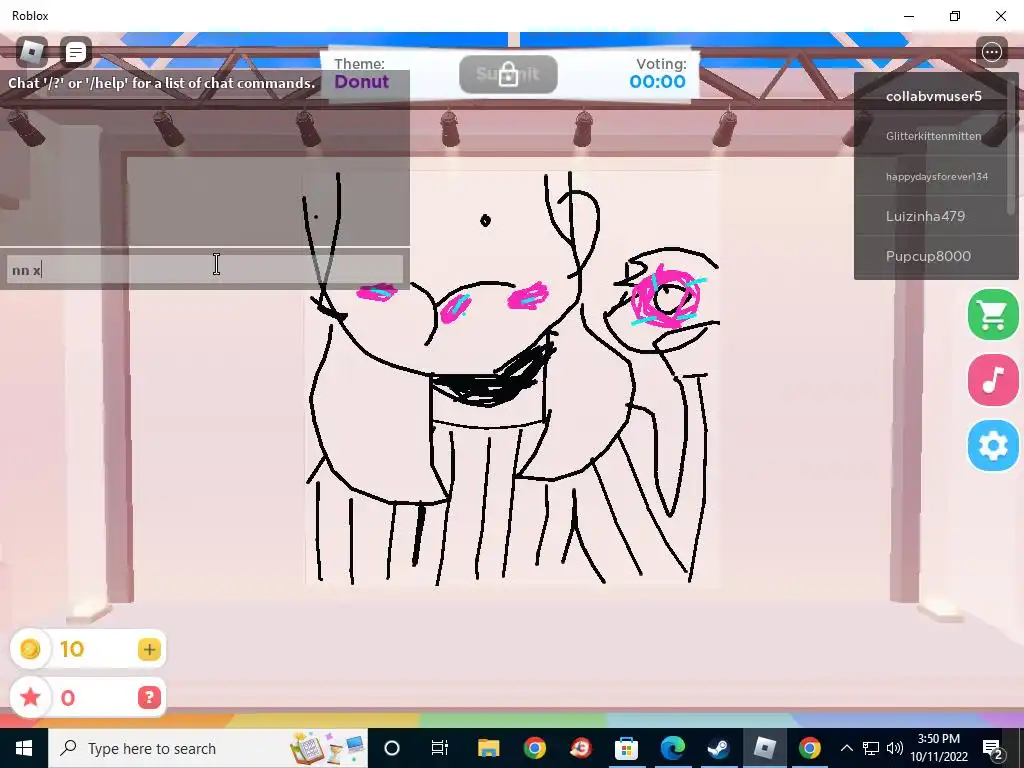Viewport: 1024px width, 768px height.
Task: Open the notification center icon
Action: click(x=993, y=748)
